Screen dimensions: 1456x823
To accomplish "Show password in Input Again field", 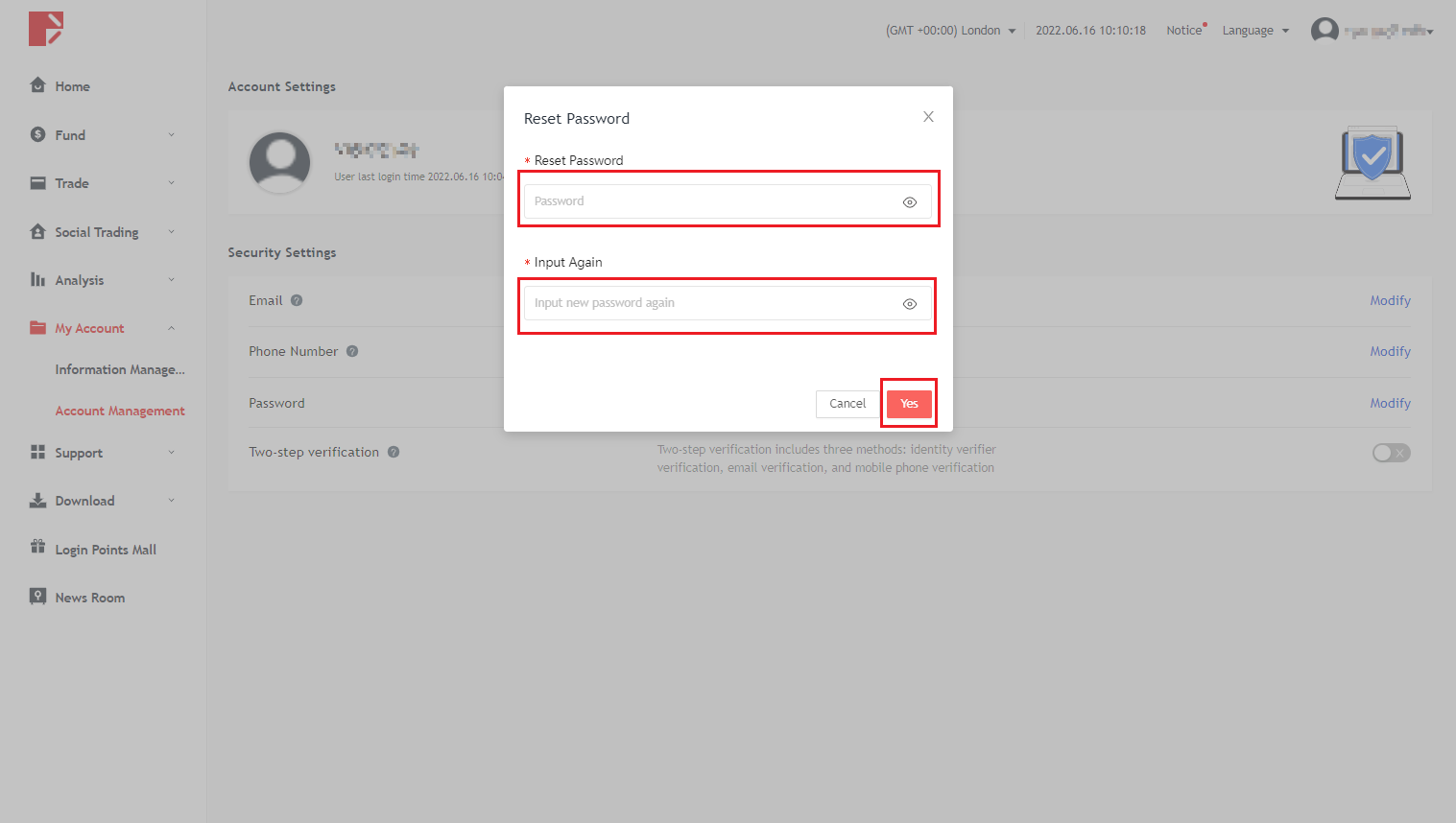I will click(x=909, y=304).
